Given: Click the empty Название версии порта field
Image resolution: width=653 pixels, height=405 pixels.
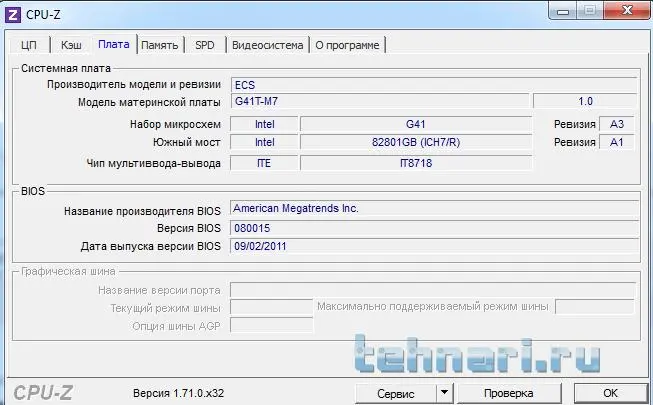Looking at the screenshot, I should [x=433, y=290].
